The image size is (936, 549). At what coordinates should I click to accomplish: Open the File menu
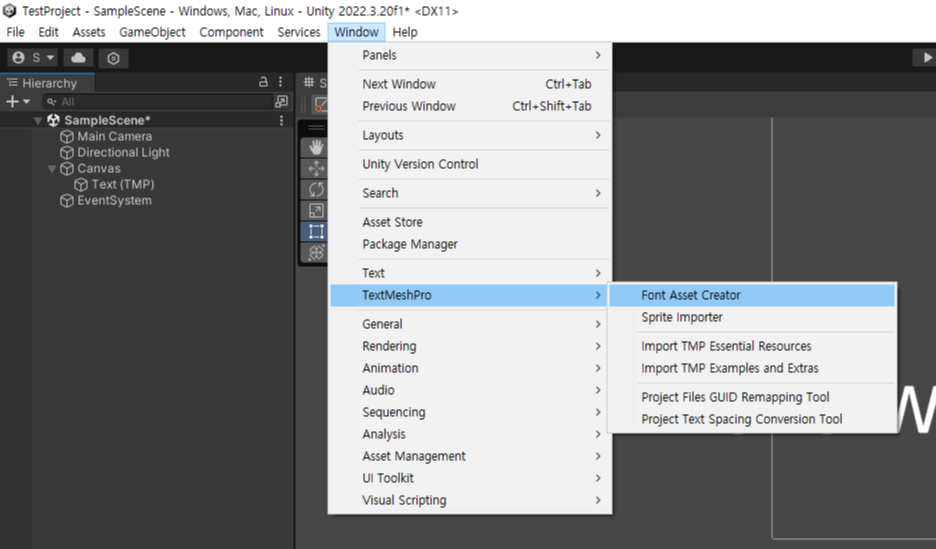[x=16, y=32]
